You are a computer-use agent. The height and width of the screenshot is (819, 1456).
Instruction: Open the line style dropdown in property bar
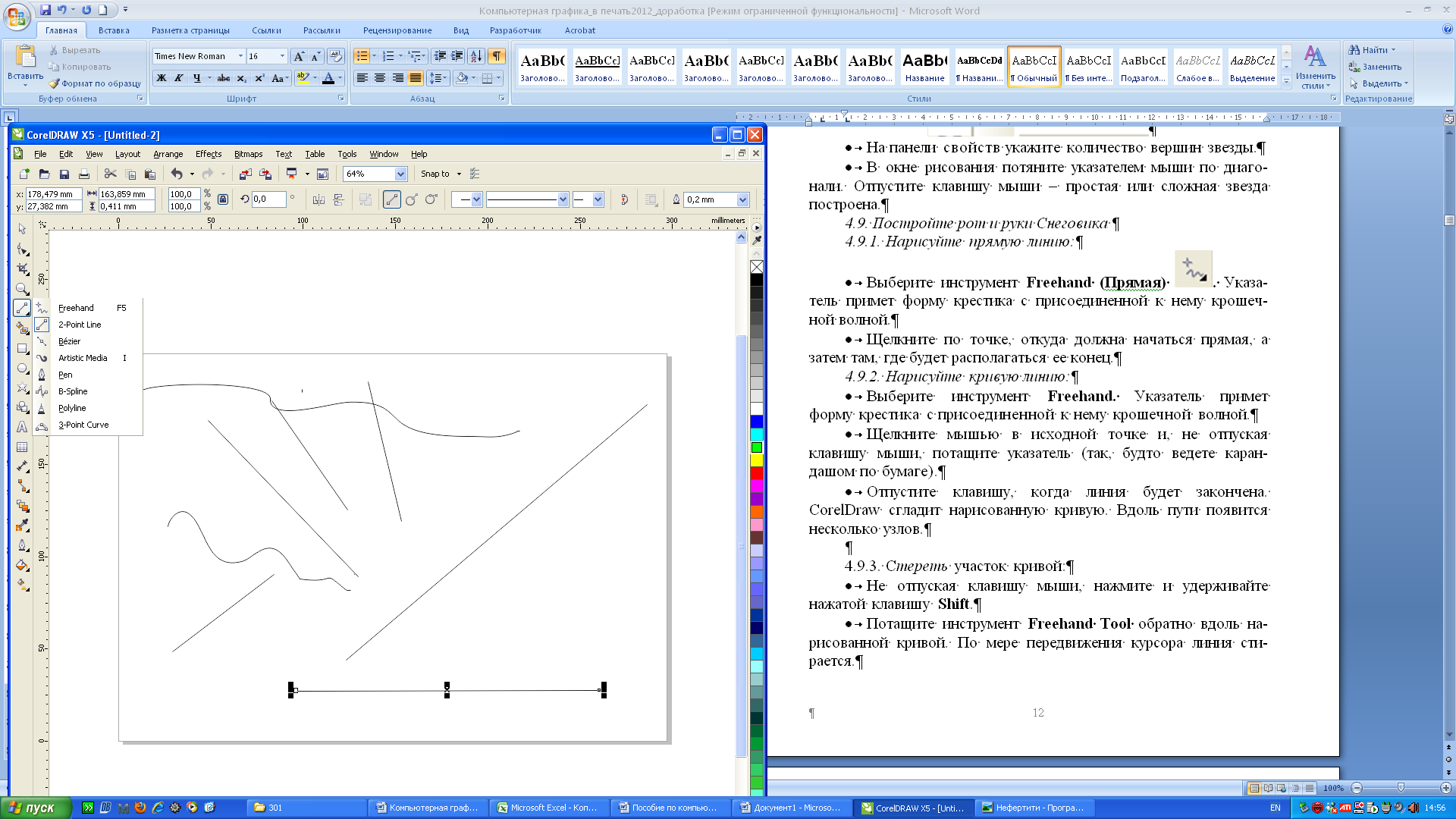(563, 199)
